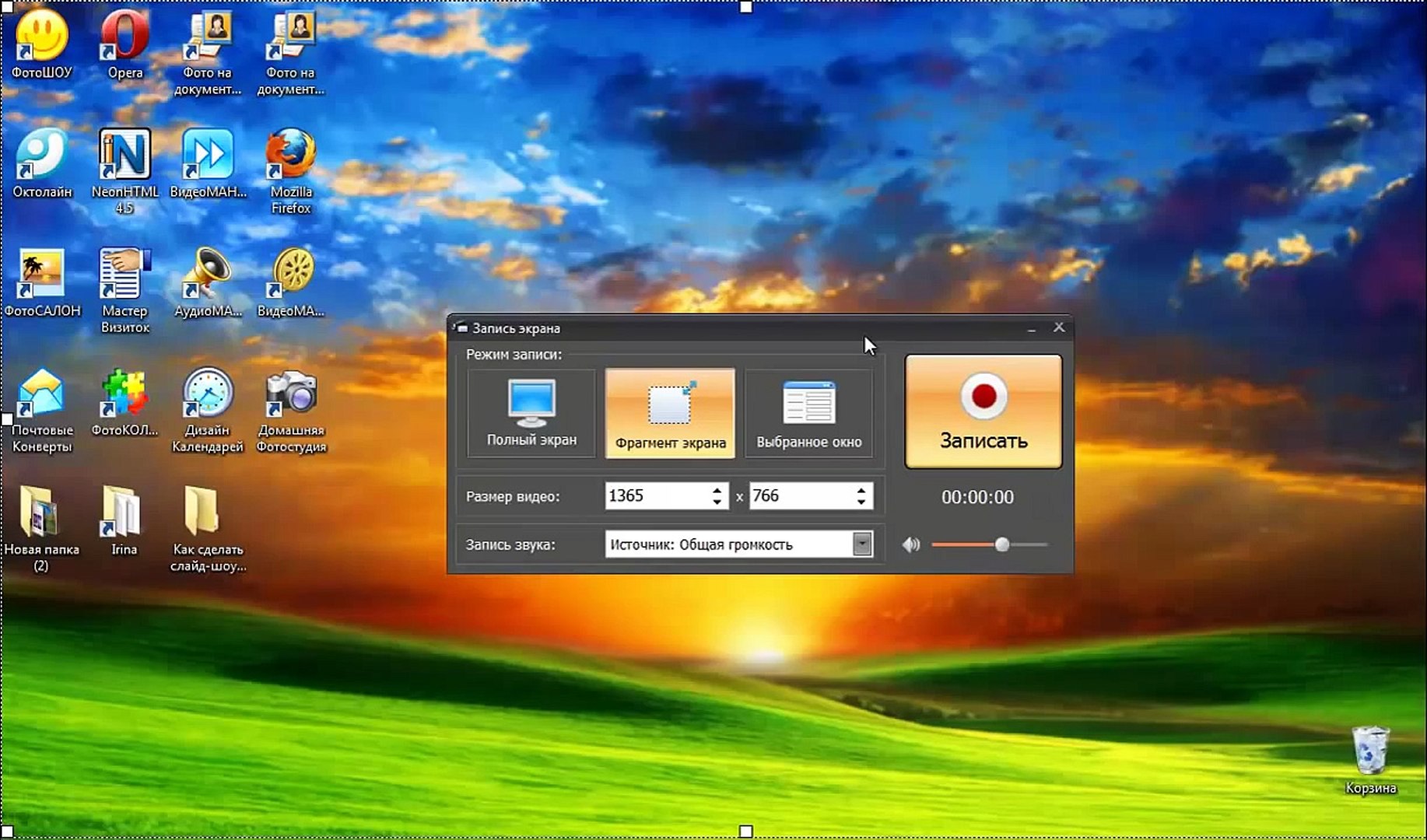Click the volume slider knob
Viewport: 1427px width, 840px height.
(x=1002, y=544)
